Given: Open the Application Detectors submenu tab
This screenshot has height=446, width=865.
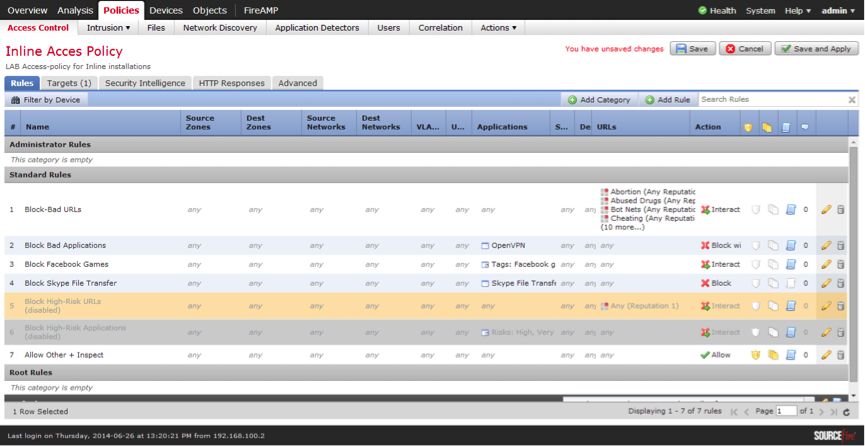Looking at the screenshot, I should [317, 28].
